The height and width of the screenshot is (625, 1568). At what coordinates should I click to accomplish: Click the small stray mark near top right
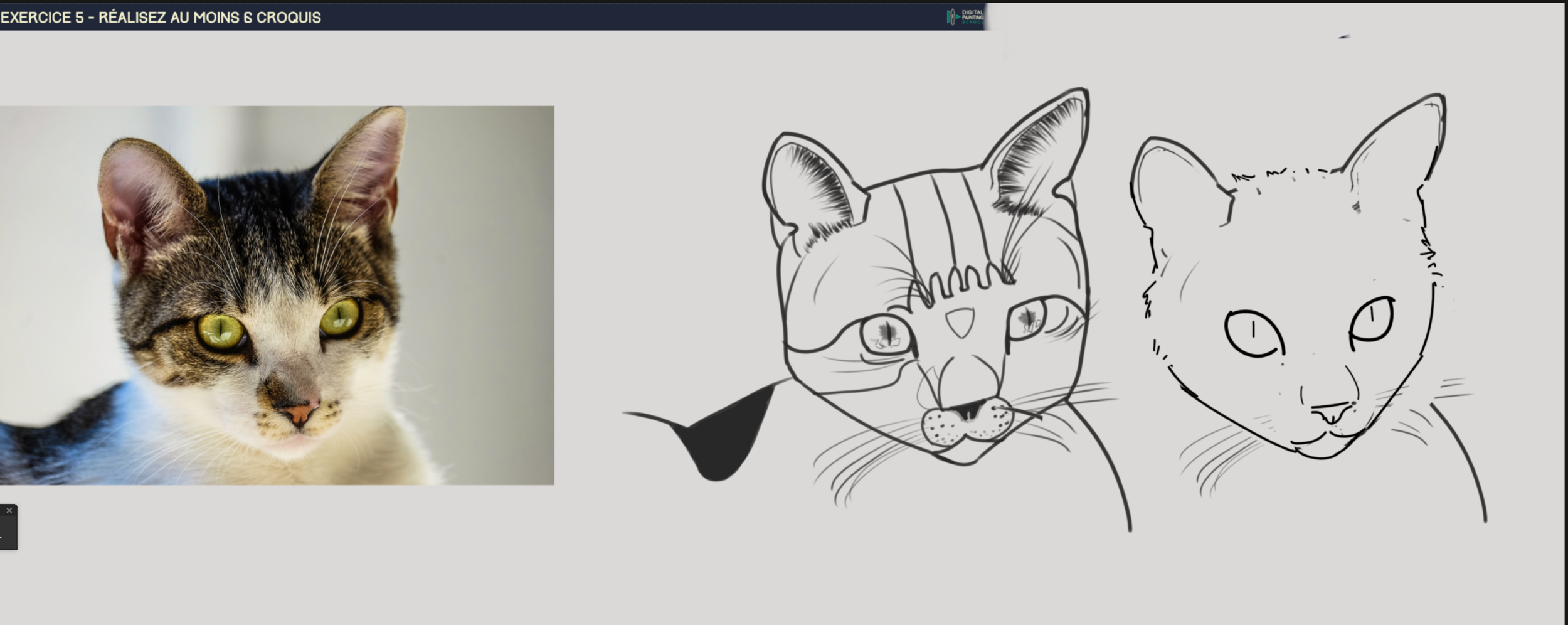(1343, 37)
